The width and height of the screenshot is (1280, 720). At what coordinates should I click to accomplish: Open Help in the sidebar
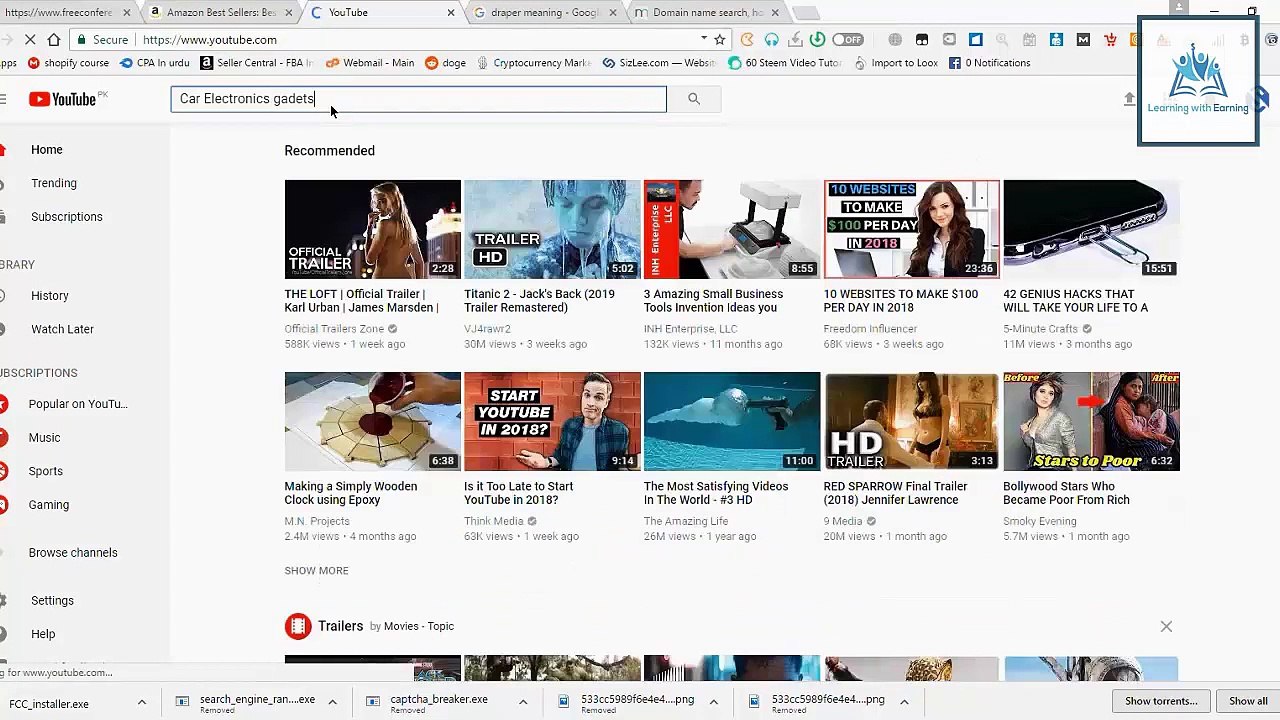coord(43,634)
